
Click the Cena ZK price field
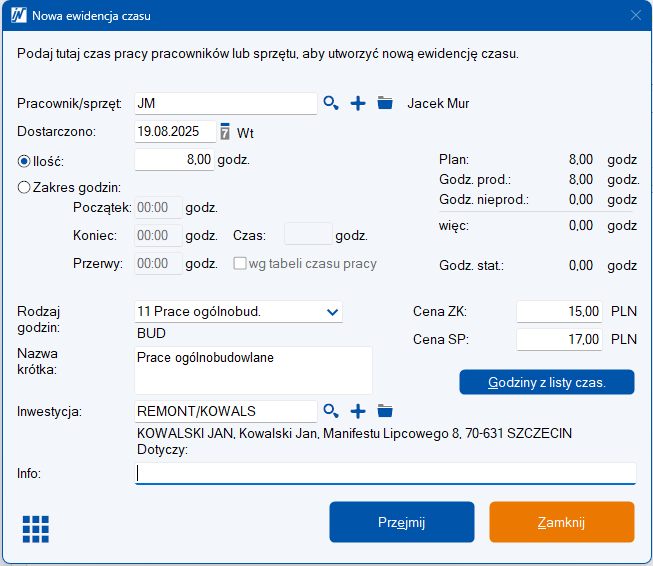pyautogui.click(x=560, y=312)
